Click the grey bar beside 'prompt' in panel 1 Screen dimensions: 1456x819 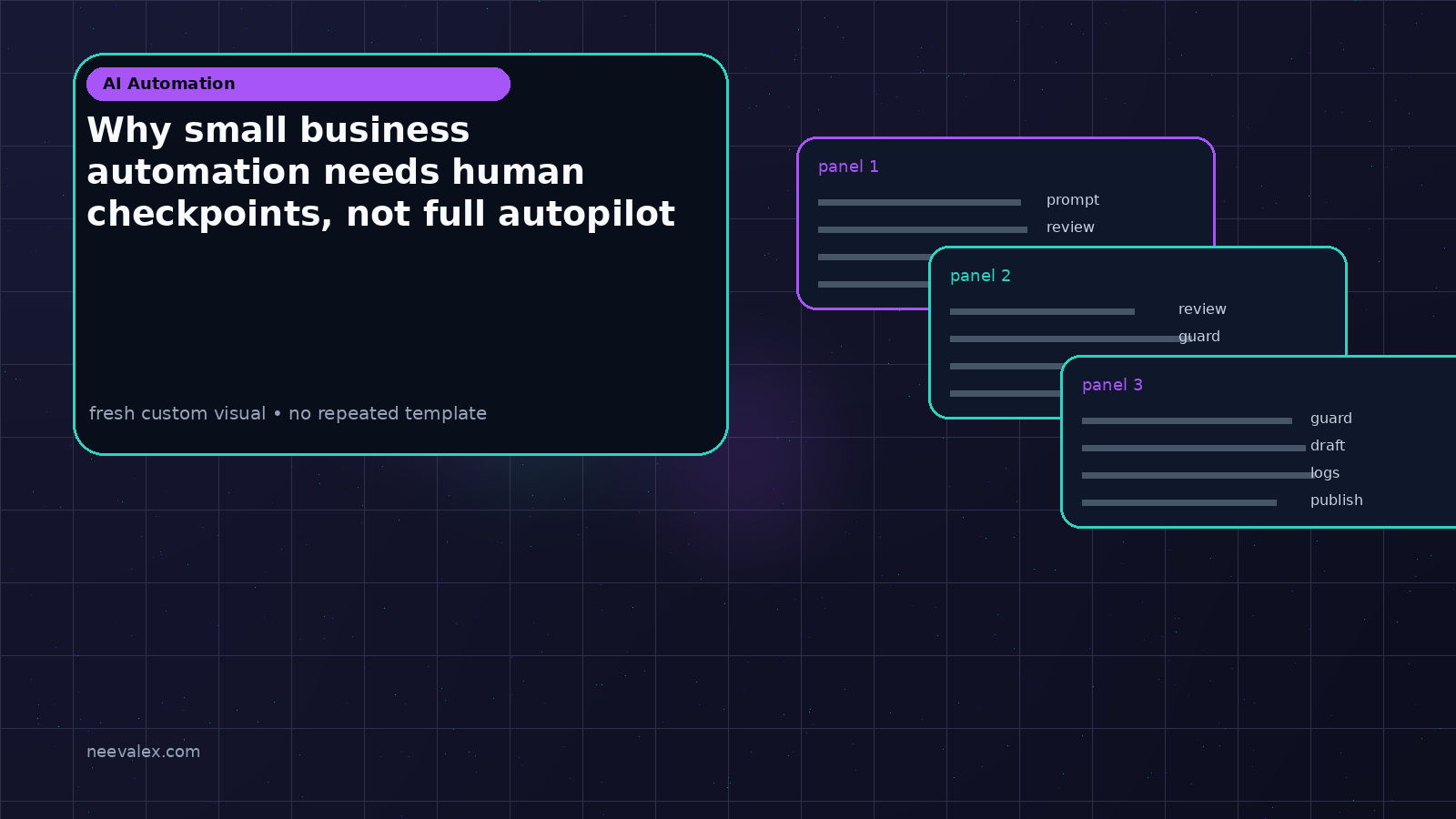click(919, 202)
